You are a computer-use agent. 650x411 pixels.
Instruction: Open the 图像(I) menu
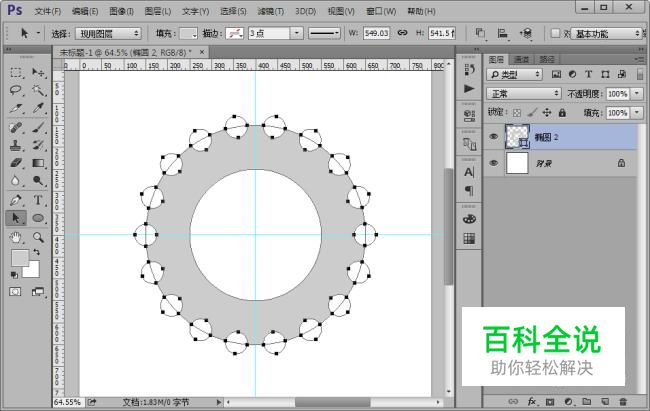pos(121,11)
